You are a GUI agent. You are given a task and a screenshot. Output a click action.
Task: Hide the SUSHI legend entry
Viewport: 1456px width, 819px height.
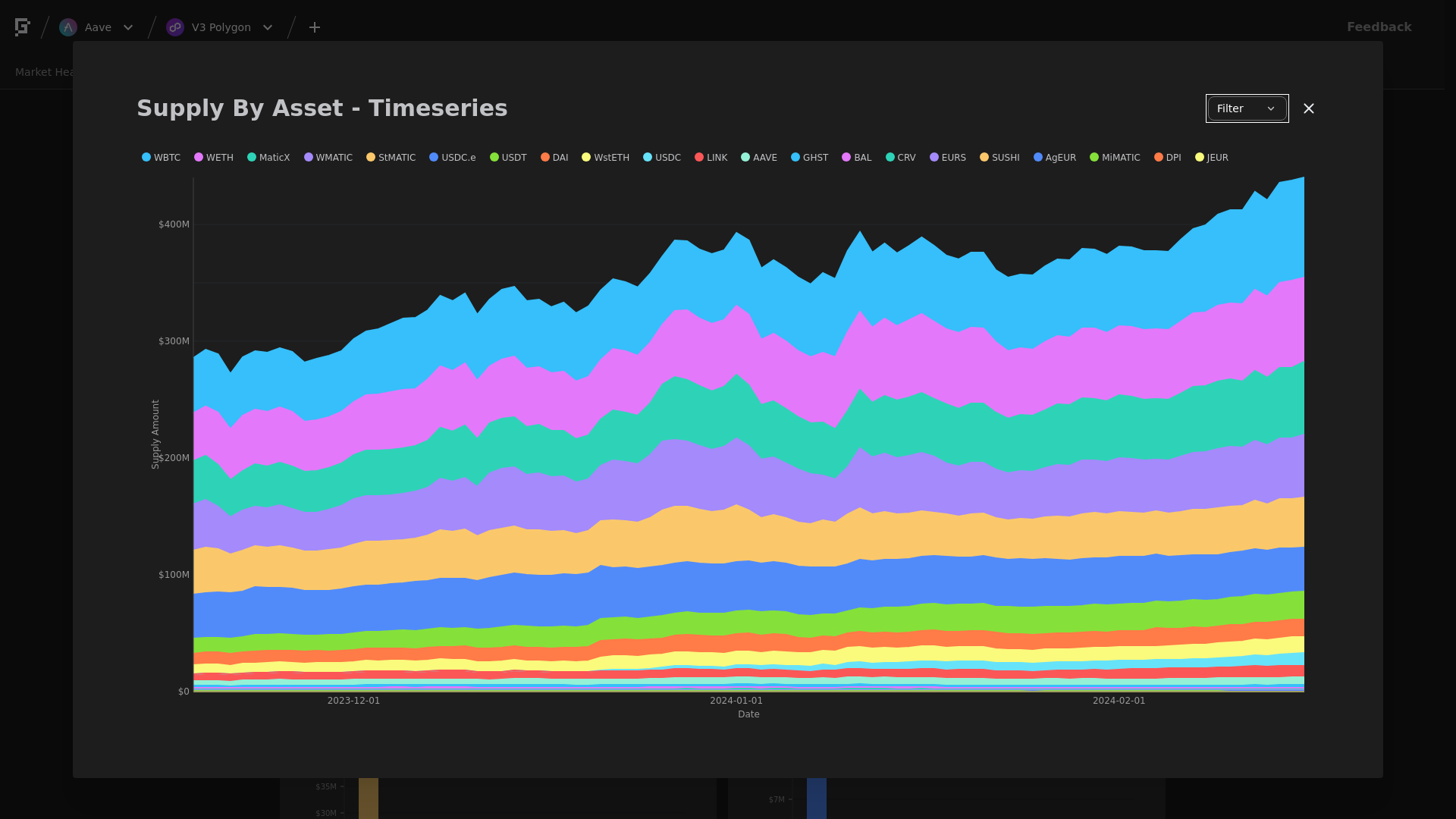(999, 158)
